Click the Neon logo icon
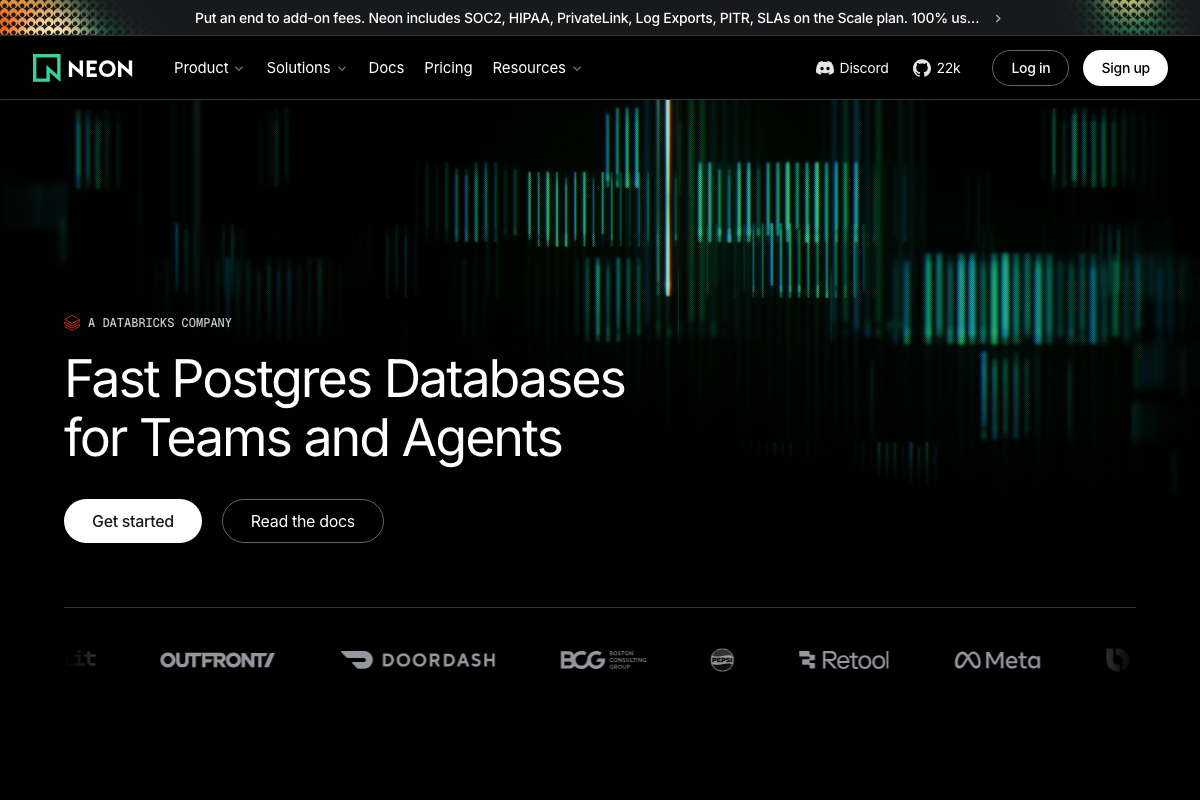 (47, 68)
